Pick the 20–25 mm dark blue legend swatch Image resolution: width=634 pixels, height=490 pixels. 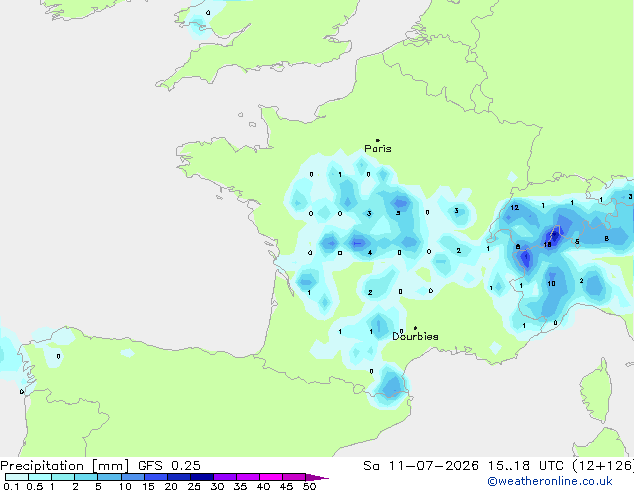click(179, 477)
